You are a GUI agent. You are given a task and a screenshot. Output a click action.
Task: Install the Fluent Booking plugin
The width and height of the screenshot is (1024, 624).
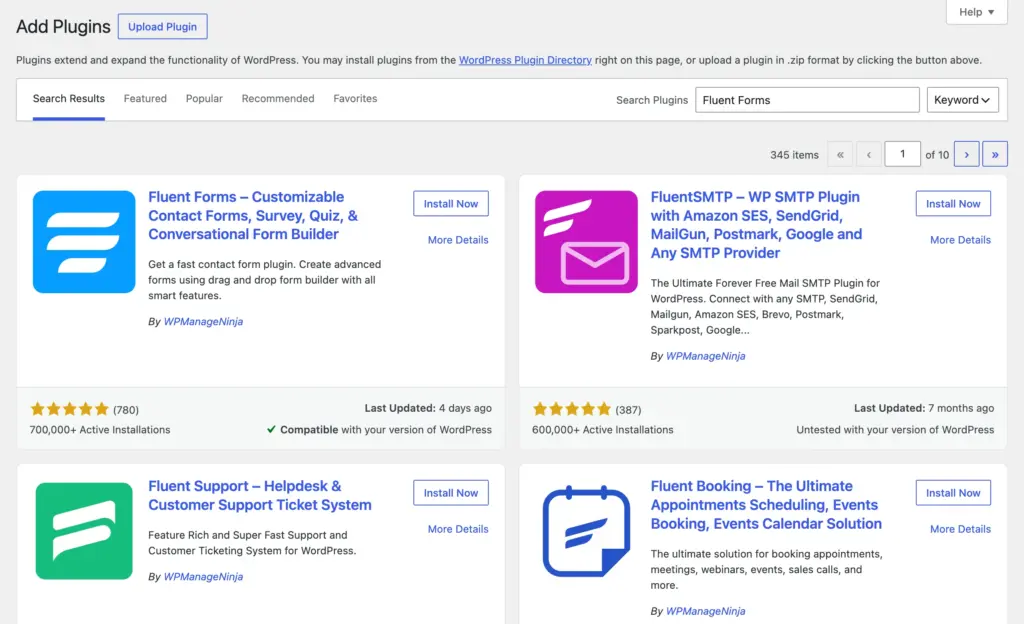click(953, 493)
